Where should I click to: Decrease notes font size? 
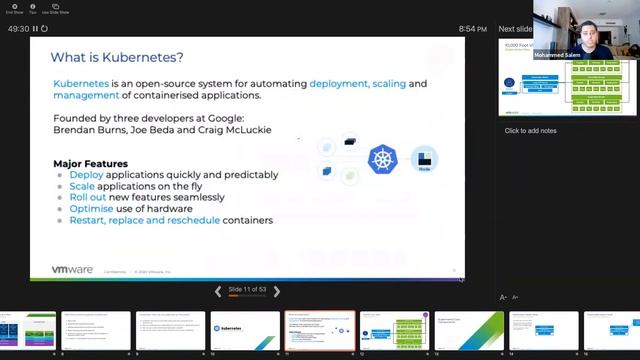pyautogui.click(x=515, y=298)
